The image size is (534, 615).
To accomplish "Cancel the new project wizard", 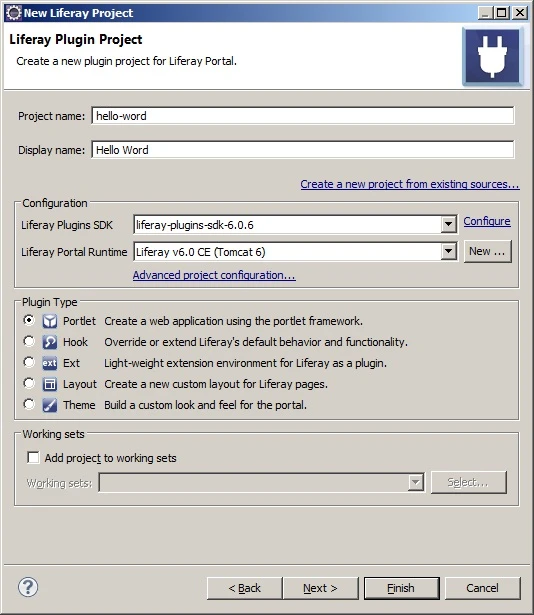I will (x=483, y=588).
